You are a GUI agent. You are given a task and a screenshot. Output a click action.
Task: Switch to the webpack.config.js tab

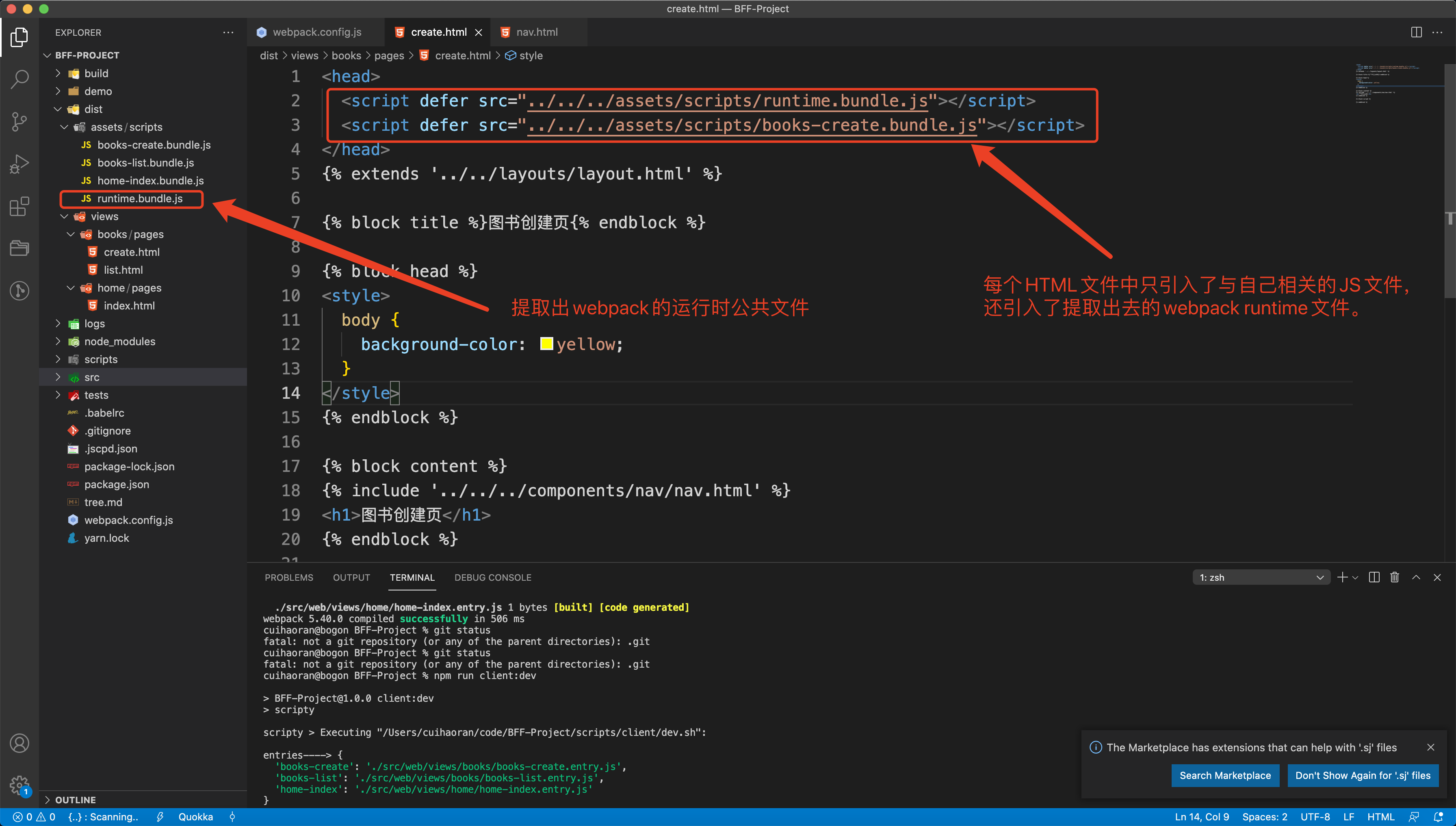316,32
